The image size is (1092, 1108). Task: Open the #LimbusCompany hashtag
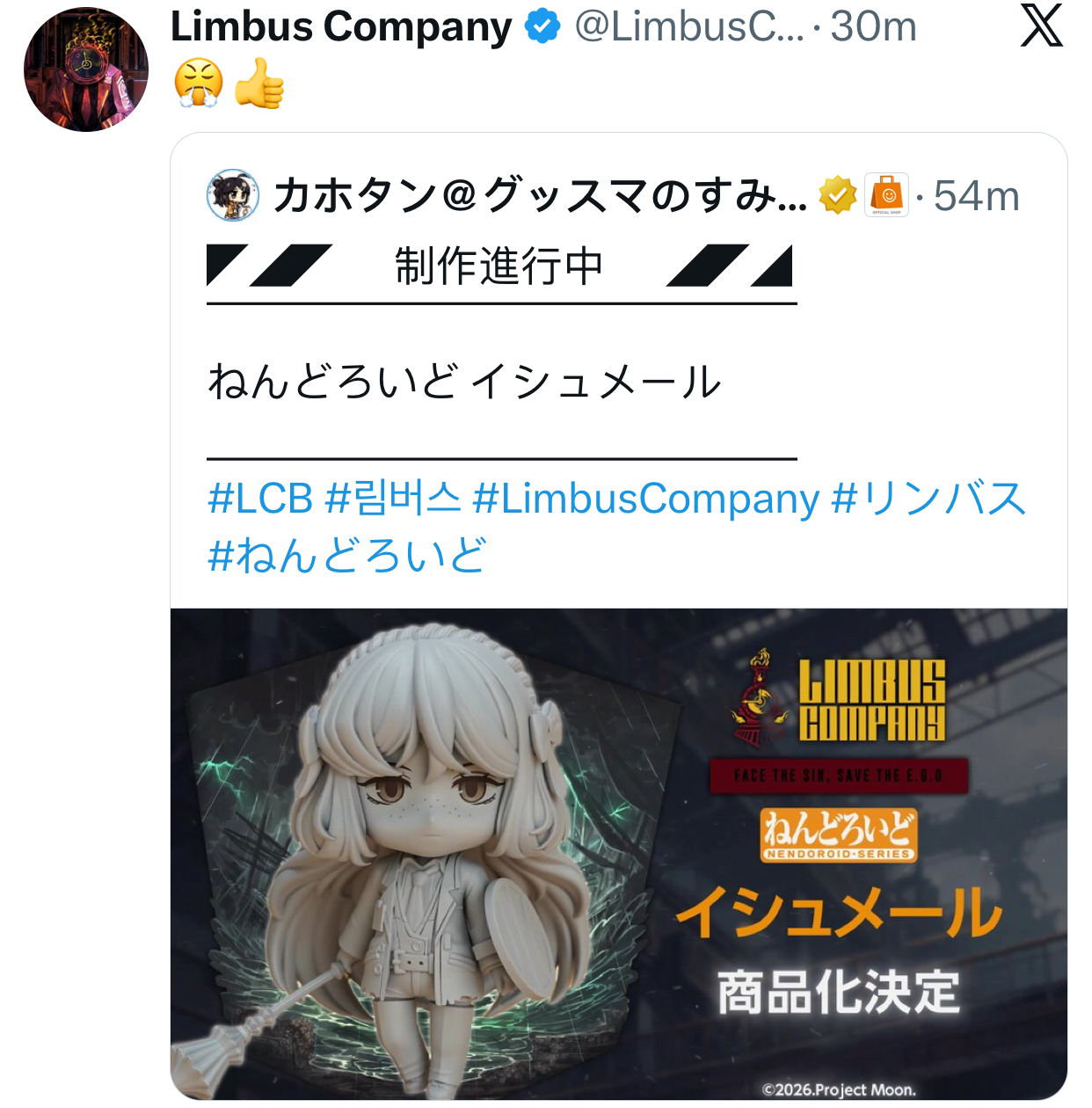pyautogui.click(x=646, y=499)
